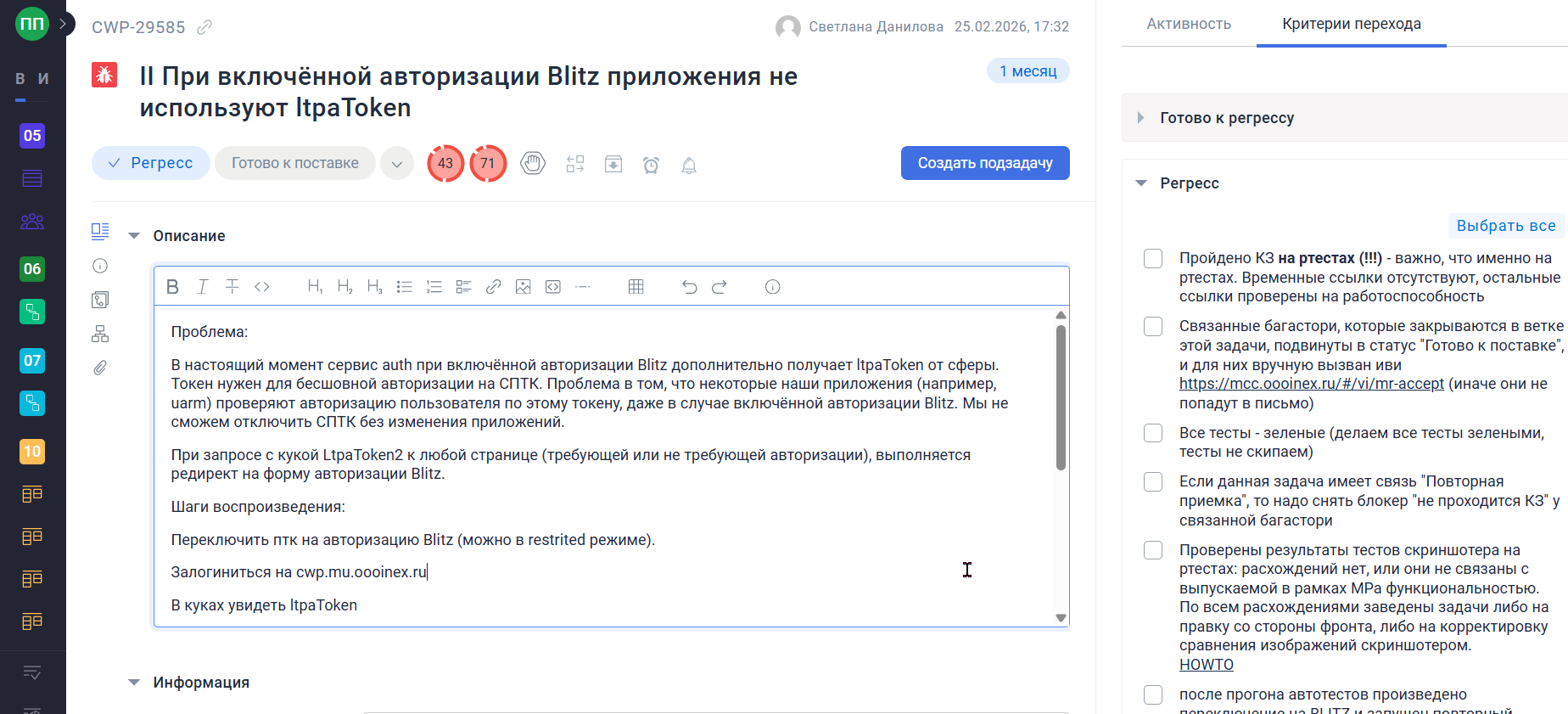Image resolution: width=1568 pixels, height=714 pixels.
Task: Open sidebar item 05
Action: (32, 135)
